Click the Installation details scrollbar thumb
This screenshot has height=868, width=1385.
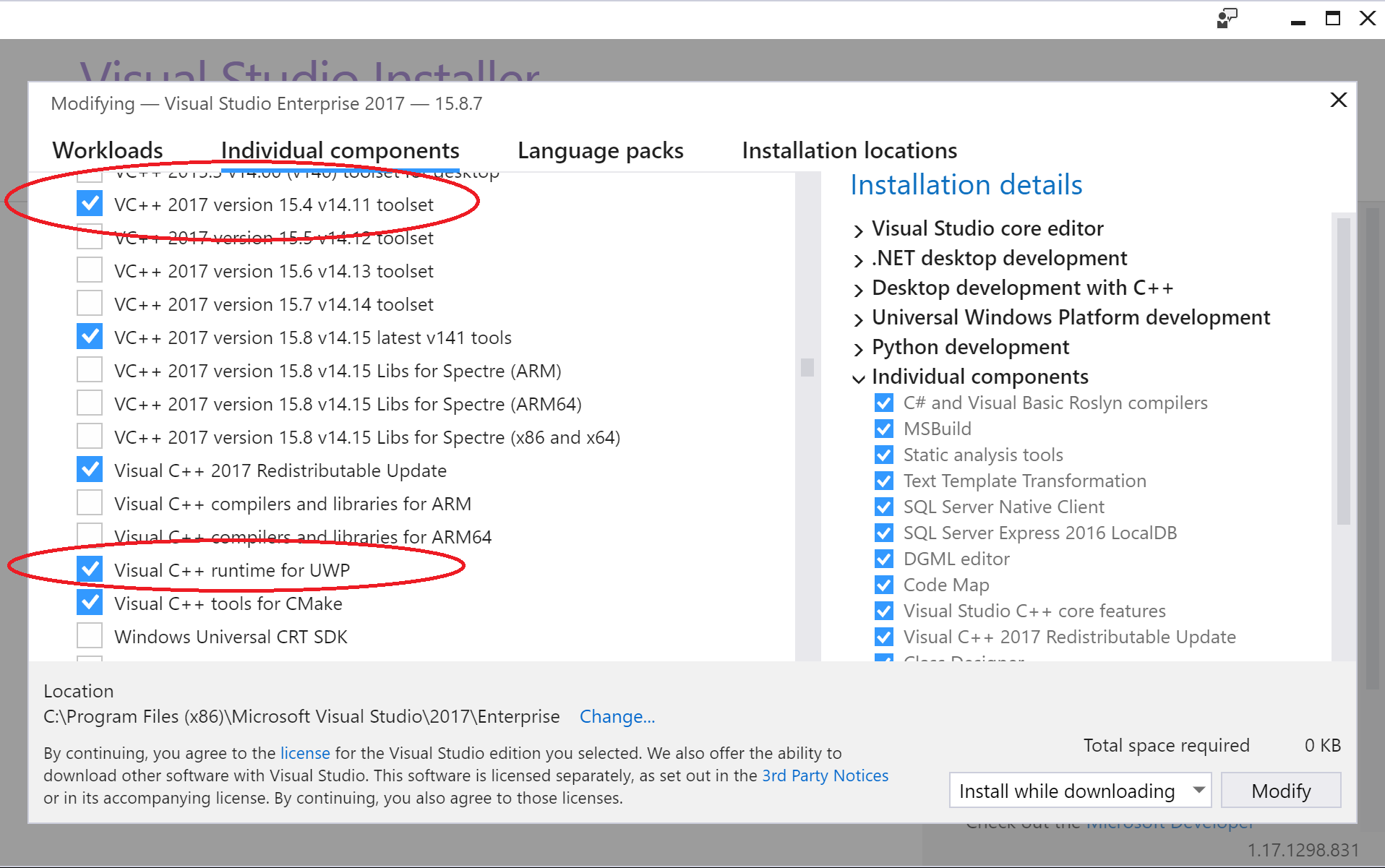1343,371
